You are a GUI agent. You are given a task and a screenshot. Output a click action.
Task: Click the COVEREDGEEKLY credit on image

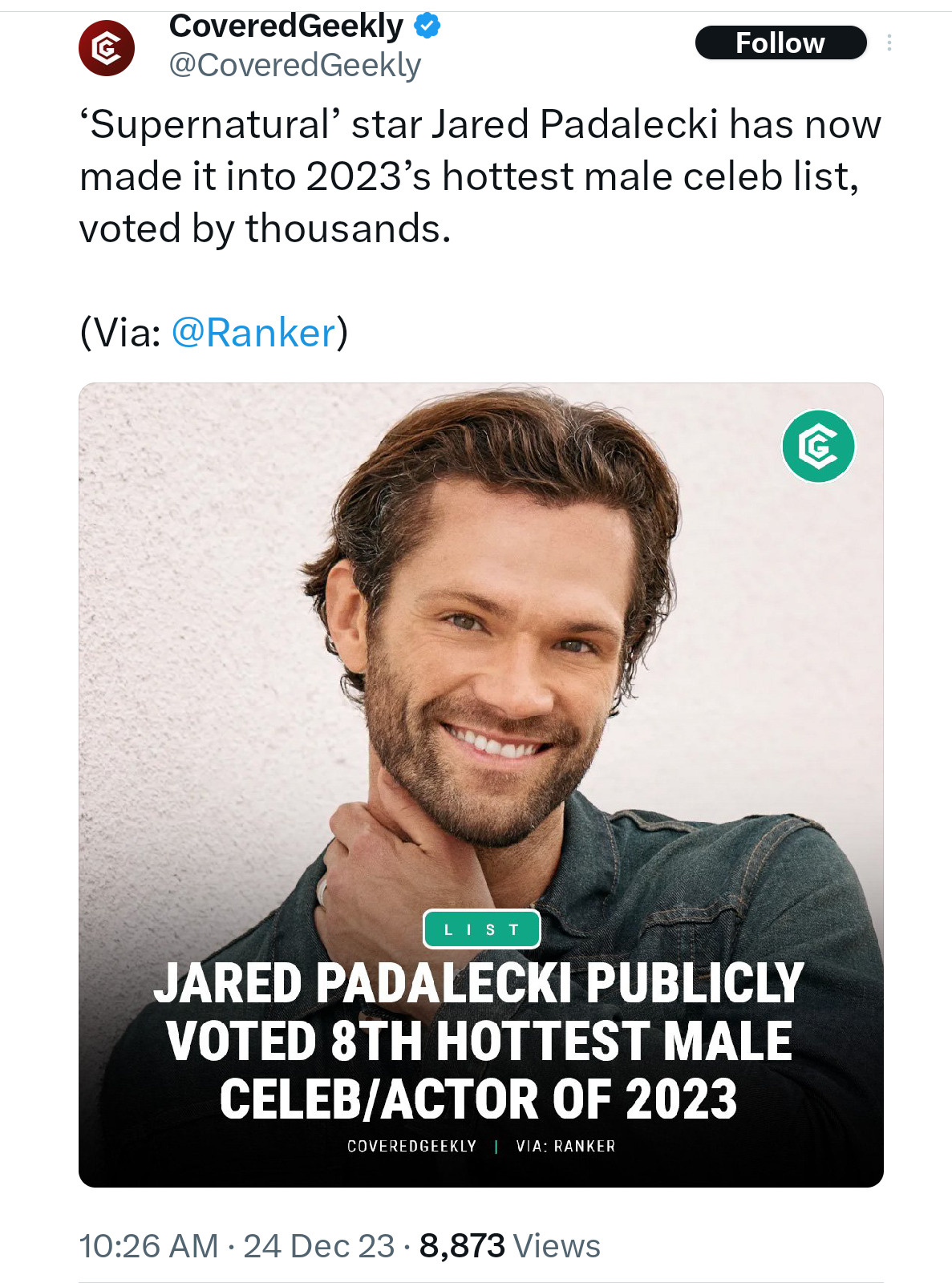pos(411,1147)
